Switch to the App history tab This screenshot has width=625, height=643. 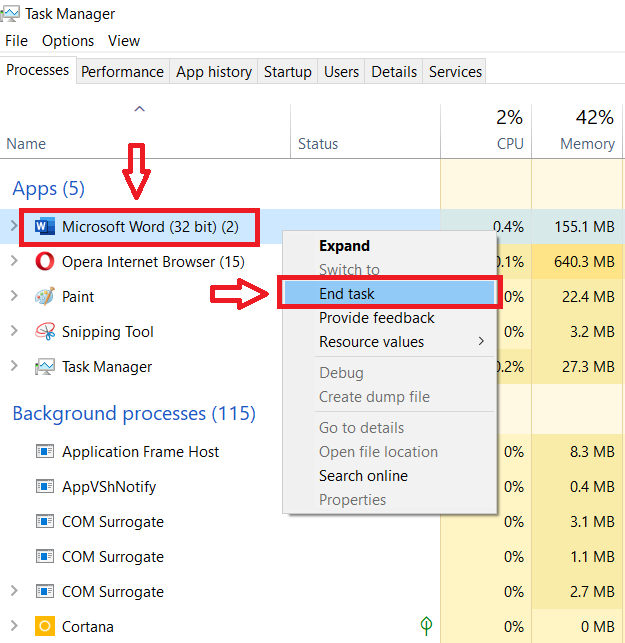click(x=214, y=72)
